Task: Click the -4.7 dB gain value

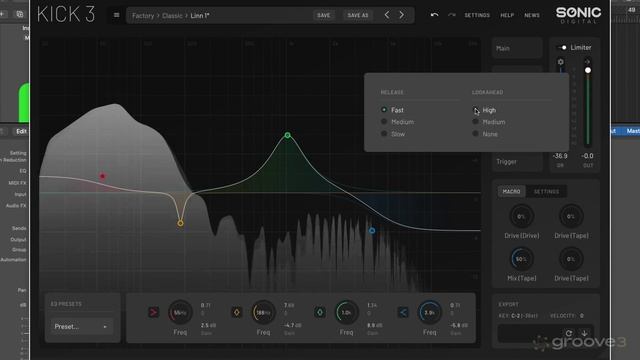Action: pyautogui.click(x=292, y=325)
